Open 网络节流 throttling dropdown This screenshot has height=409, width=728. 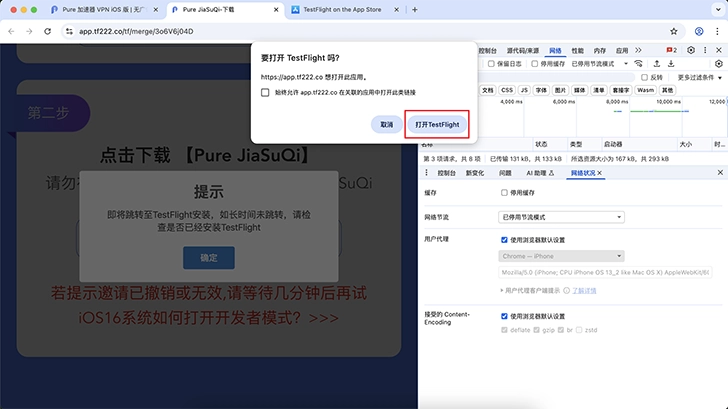561,216
